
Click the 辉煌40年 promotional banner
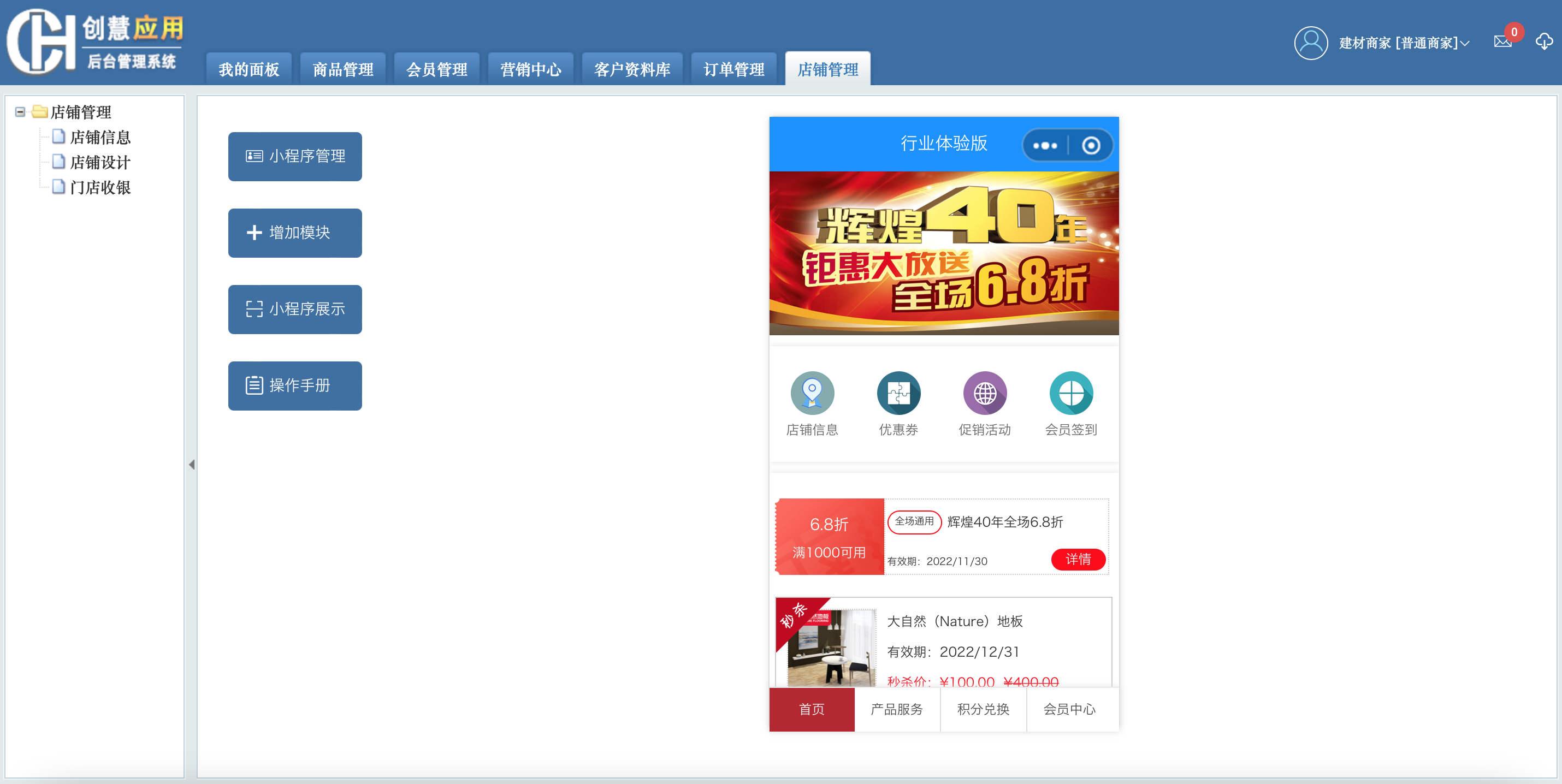944,253
